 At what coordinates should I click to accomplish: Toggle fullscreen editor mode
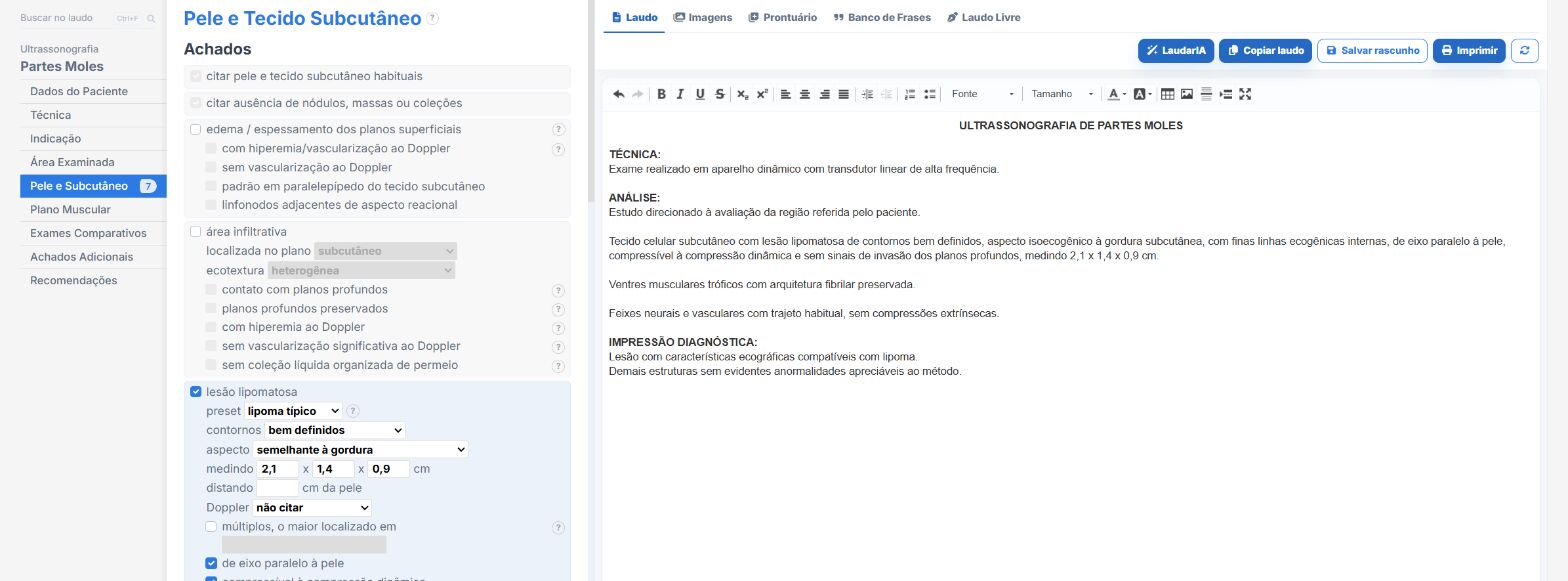1245,94
